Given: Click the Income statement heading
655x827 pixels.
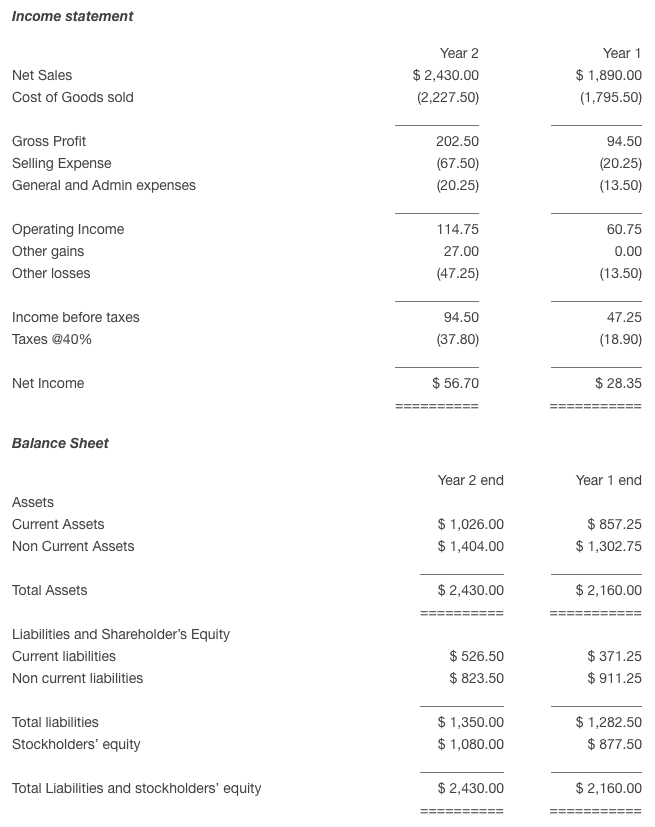Looking at the screenshot, I should (72, 16).
